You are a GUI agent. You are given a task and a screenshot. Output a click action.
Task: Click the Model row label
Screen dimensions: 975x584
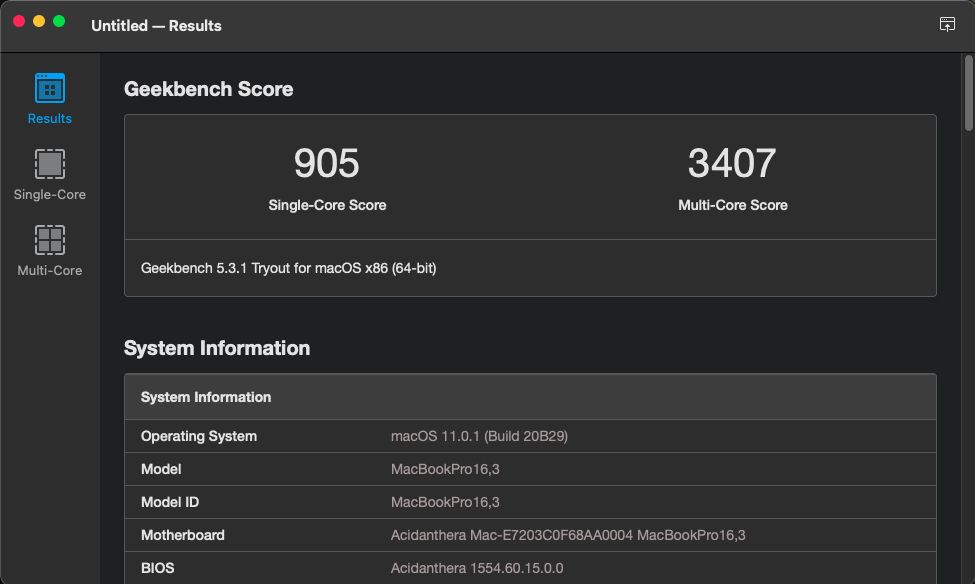[161, 469]
